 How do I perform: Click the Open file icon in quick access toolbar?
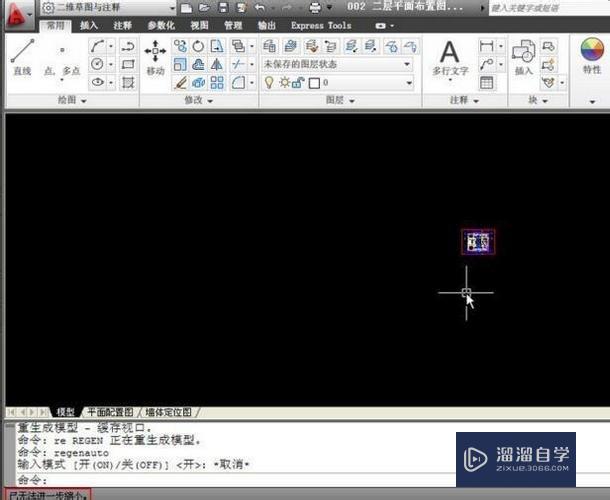tap(205, 7)
